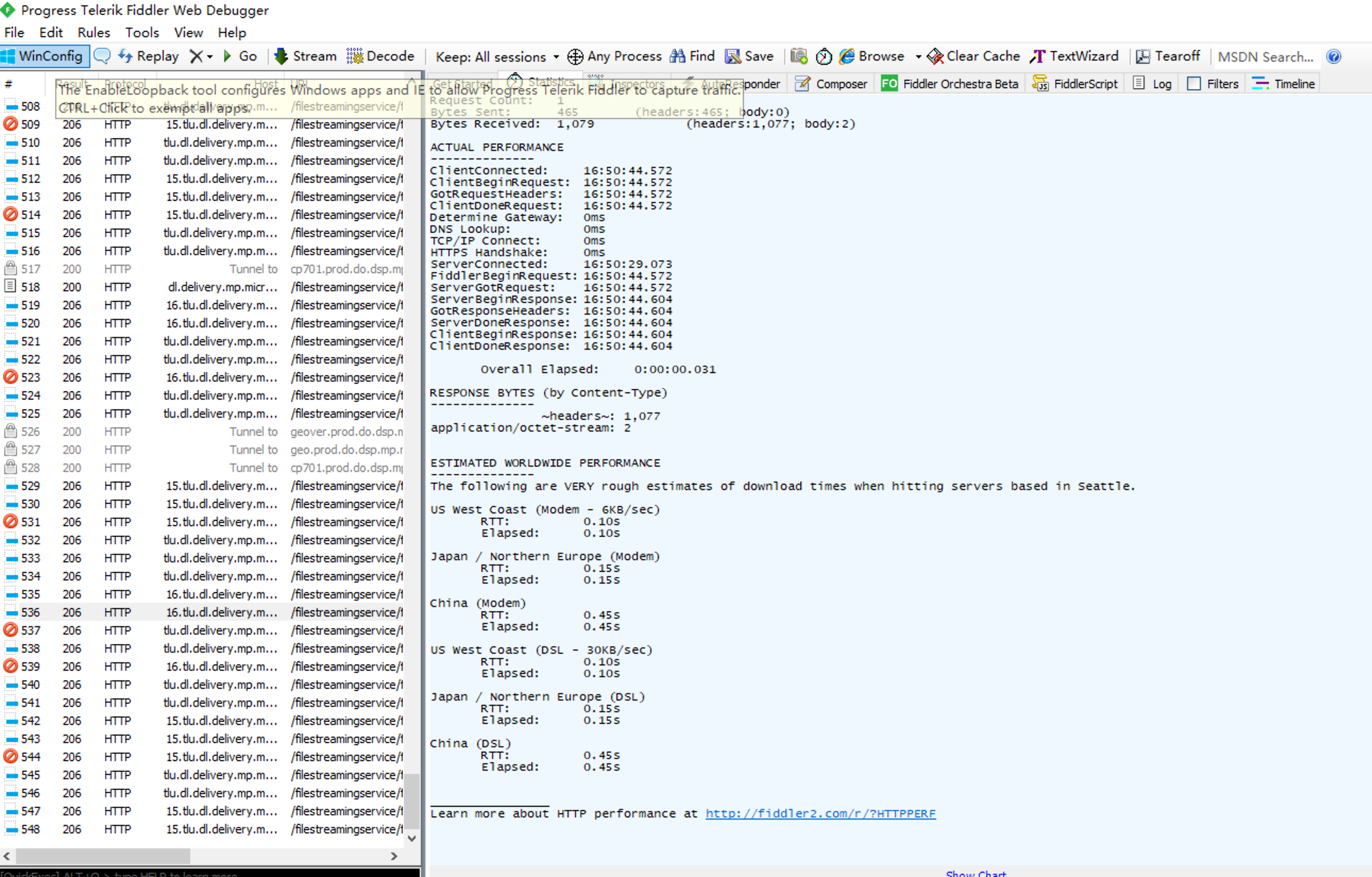The image size is (1372, 877).
Task: Select session number 548
Action: [x=31, y=829]
